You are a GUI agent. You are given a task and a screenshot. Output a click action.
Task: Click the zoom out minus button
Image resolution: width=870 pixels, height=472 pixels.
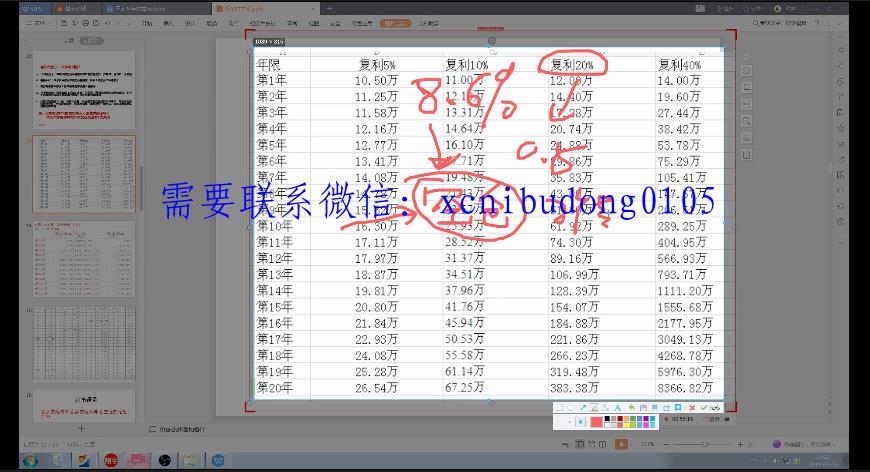pyautogui.click(x=666, y=444)
